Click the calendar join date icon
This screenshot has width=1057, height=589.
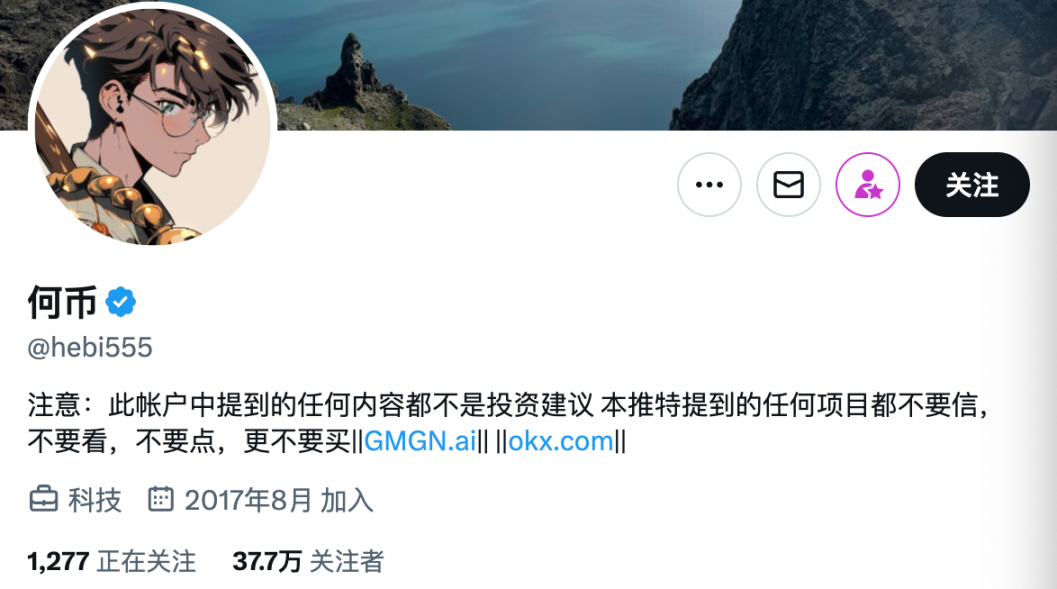[160, 499]
